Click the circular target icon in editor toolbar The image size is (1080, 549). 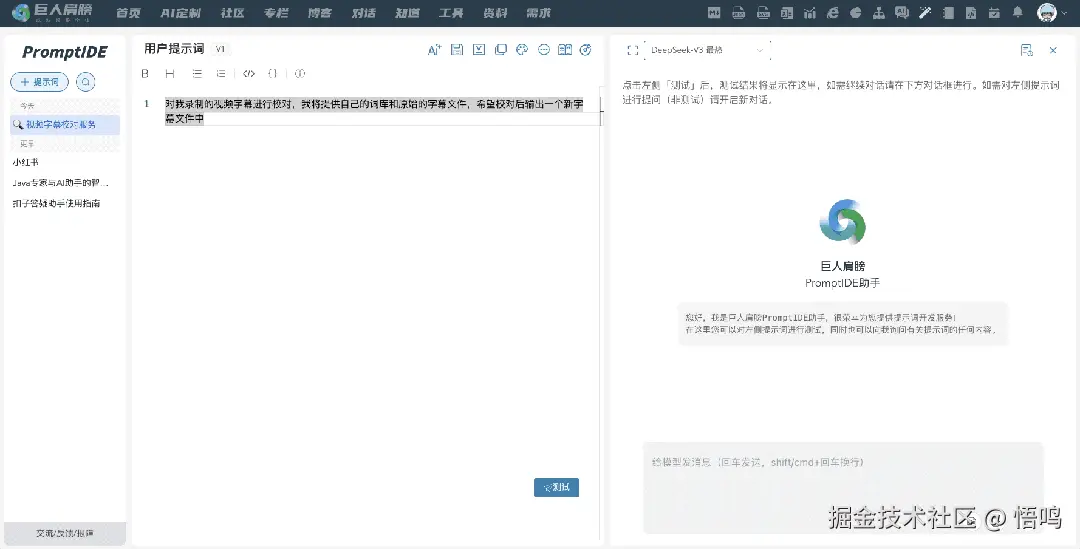coord(585,50)
